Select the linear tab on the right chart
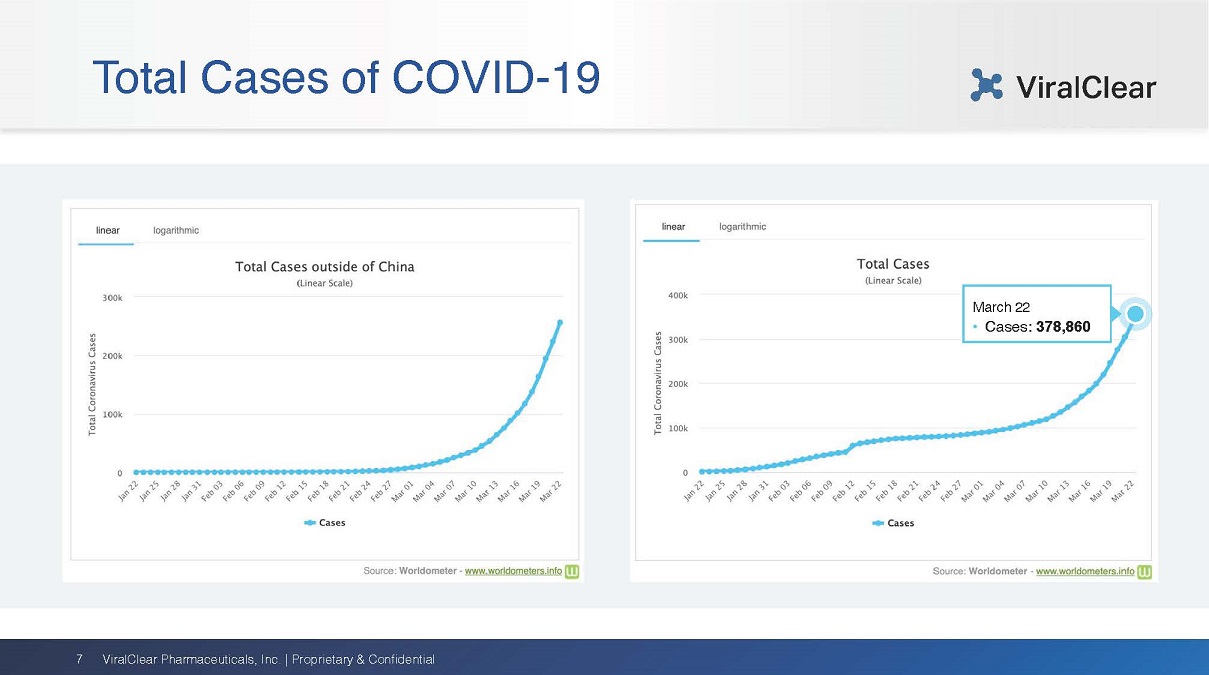This screenshot has width=1209, height=675. pos(673,226)
